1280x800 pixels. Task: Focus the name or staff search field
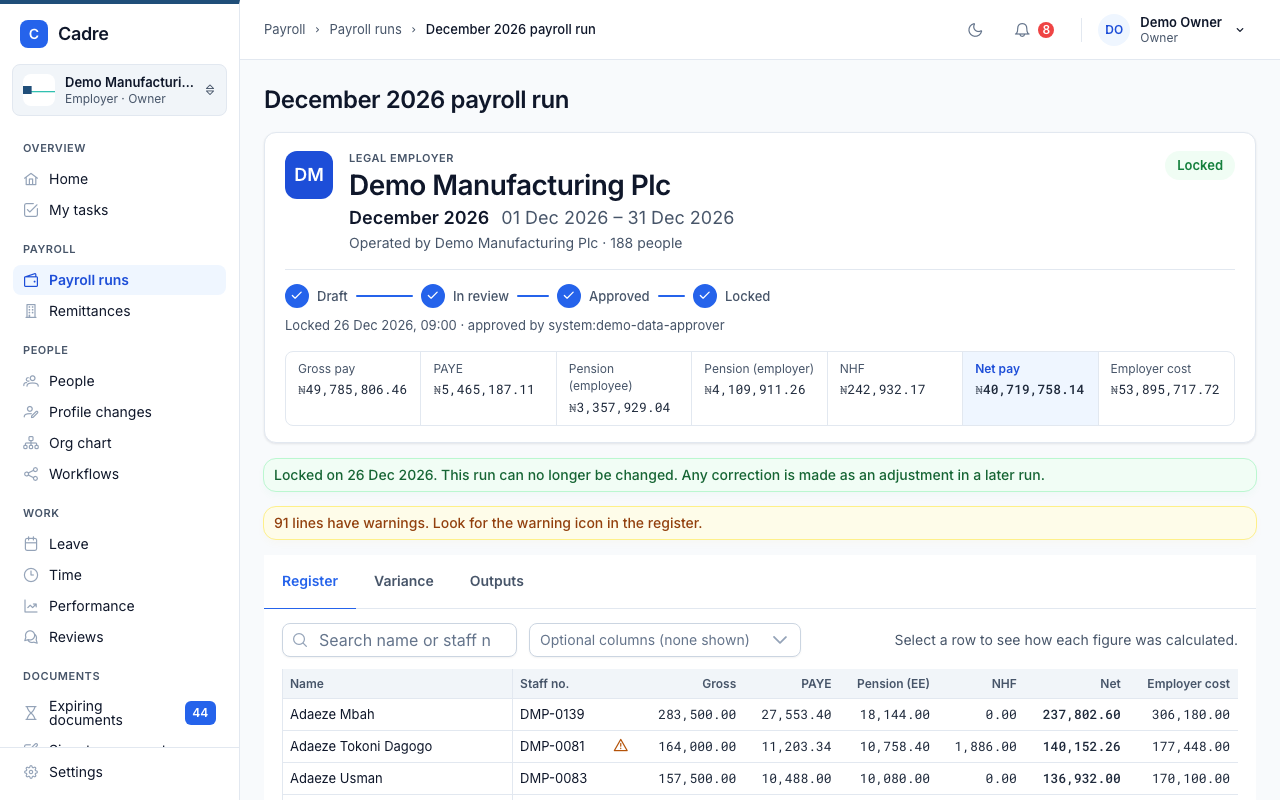click(x=400, y=640)
